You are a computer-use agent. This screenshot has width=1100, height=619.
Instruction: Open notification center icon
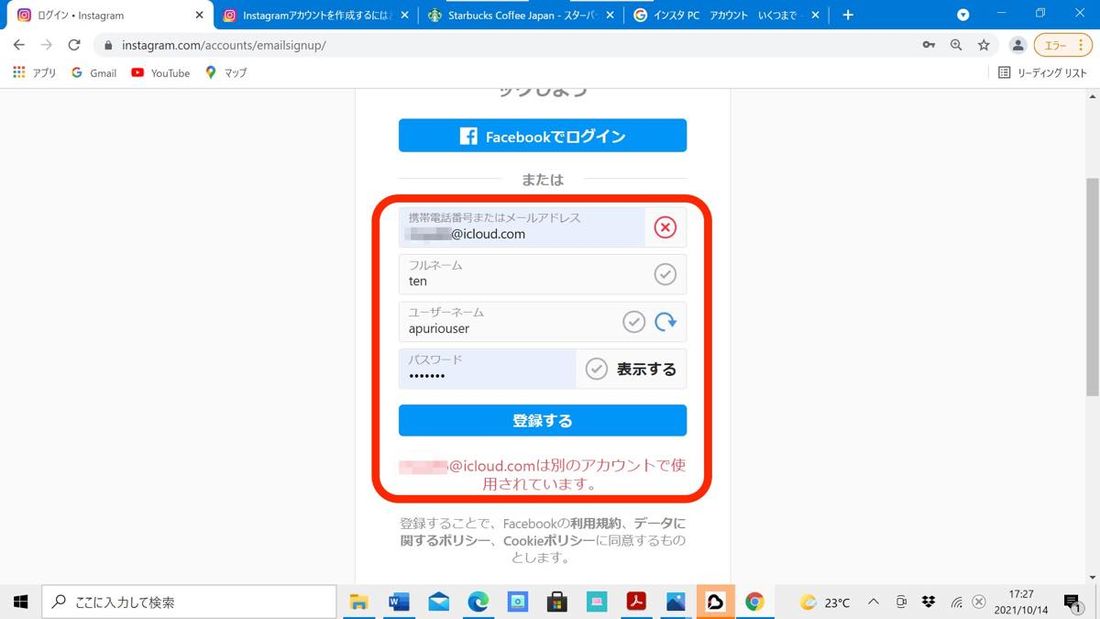click(x=1071, y=602)
